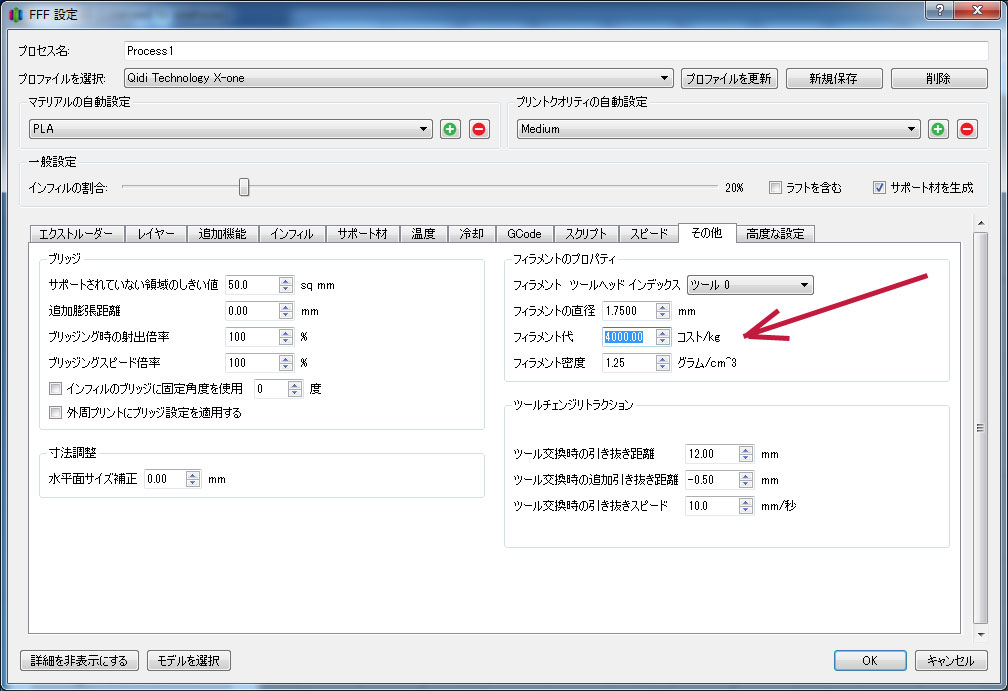
Task: Add a print quality preset with green plus
Action: tap(938, 129)
